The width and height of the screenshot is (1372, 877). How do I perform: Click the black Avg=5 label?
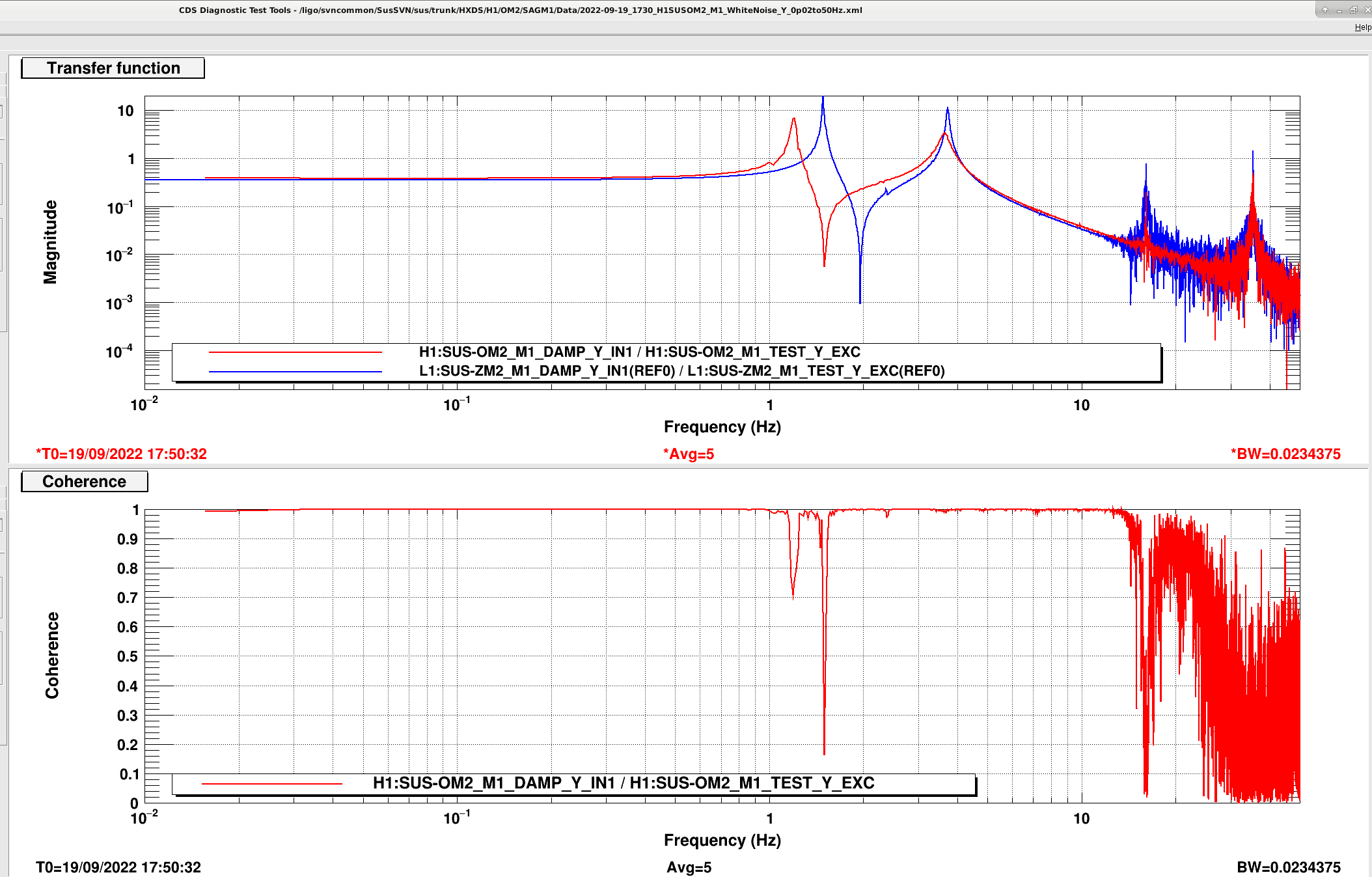pos(689,867)
